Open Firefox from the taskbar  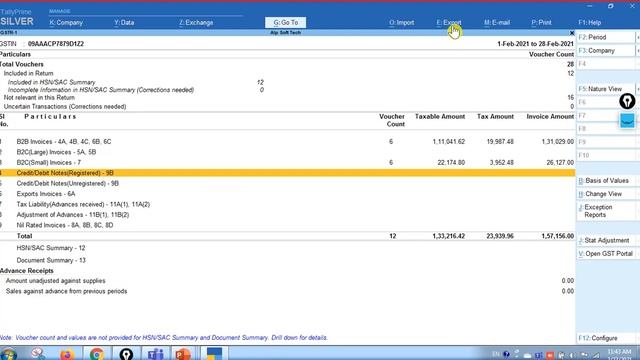[67, 353]
